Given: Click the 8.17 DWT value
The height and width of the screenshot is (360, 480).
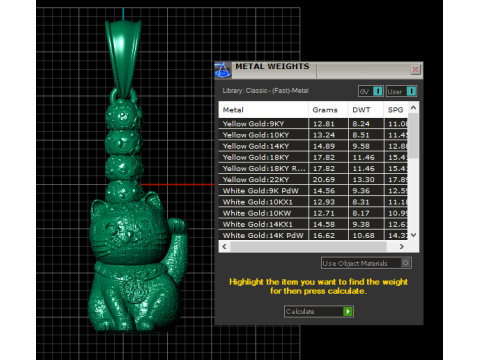Looking at the screenshot, I should click(x=361, y=213).
